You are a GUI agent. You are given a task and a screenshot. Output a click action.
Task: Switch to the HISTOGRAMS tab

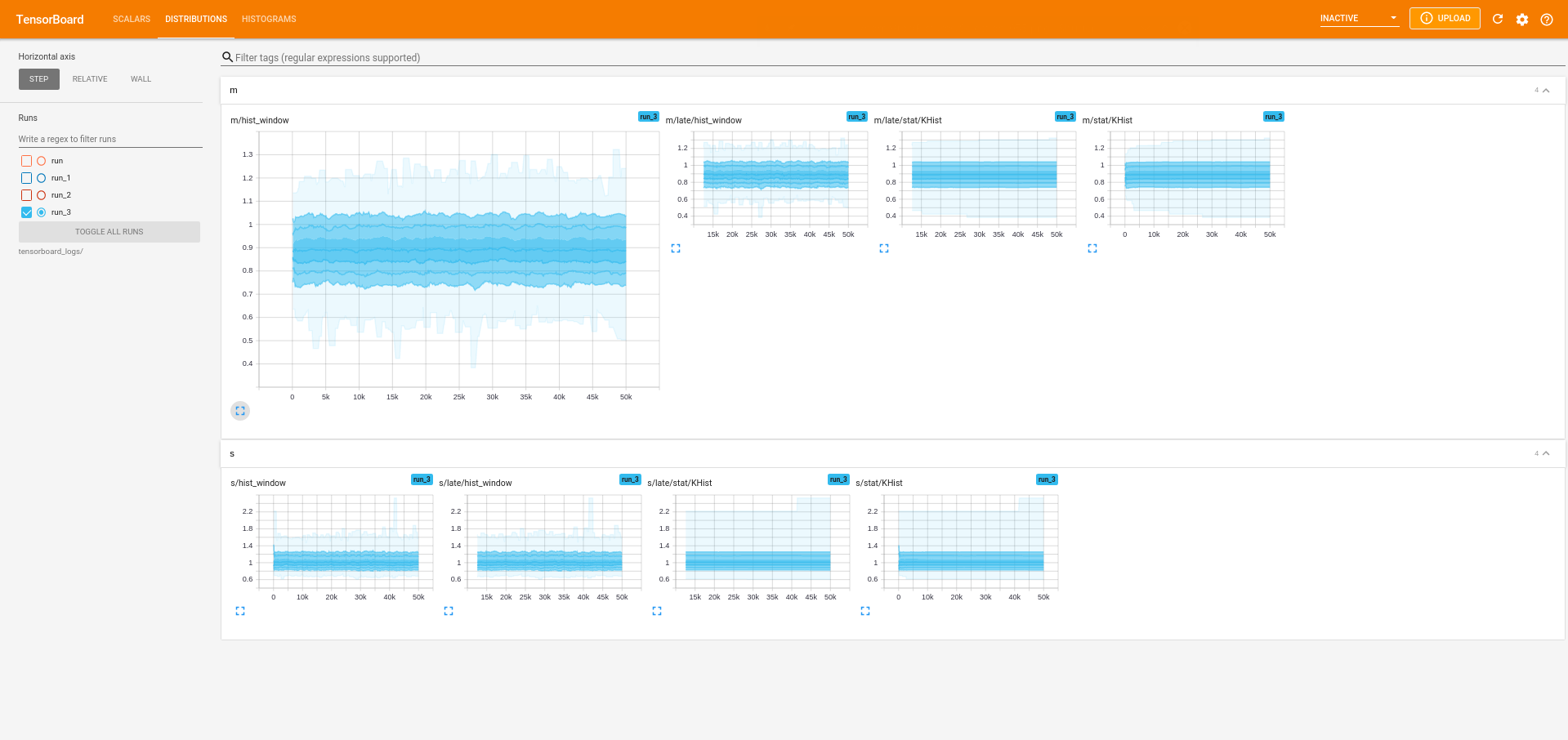pyautogui.click(x=268, y=19)
